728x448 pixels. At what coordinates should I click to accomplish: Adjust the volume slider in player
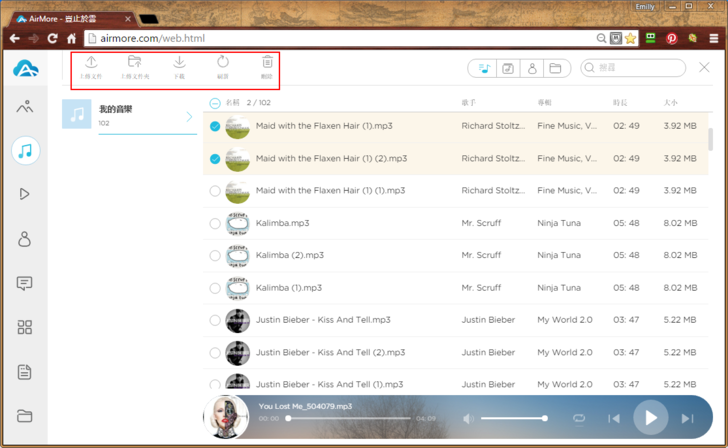point(513,418)
